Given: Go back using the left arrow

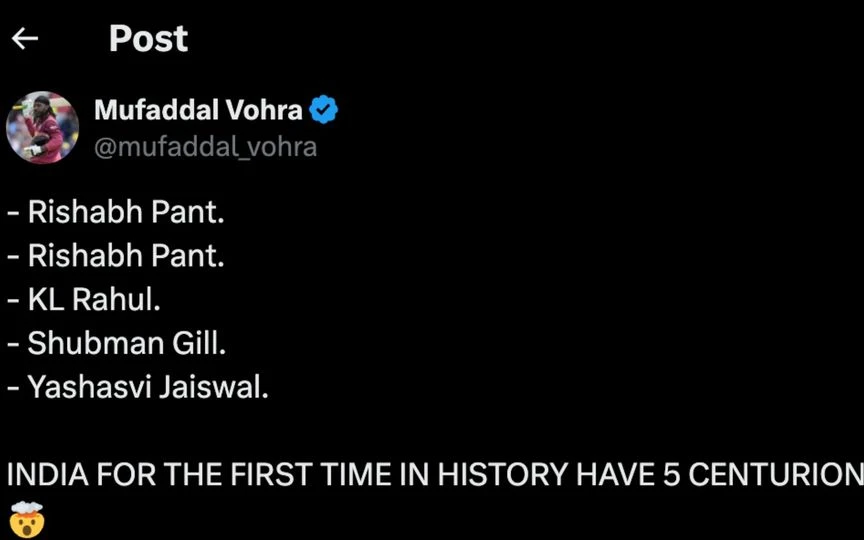Looking at the screenshot, I should 25,39.
